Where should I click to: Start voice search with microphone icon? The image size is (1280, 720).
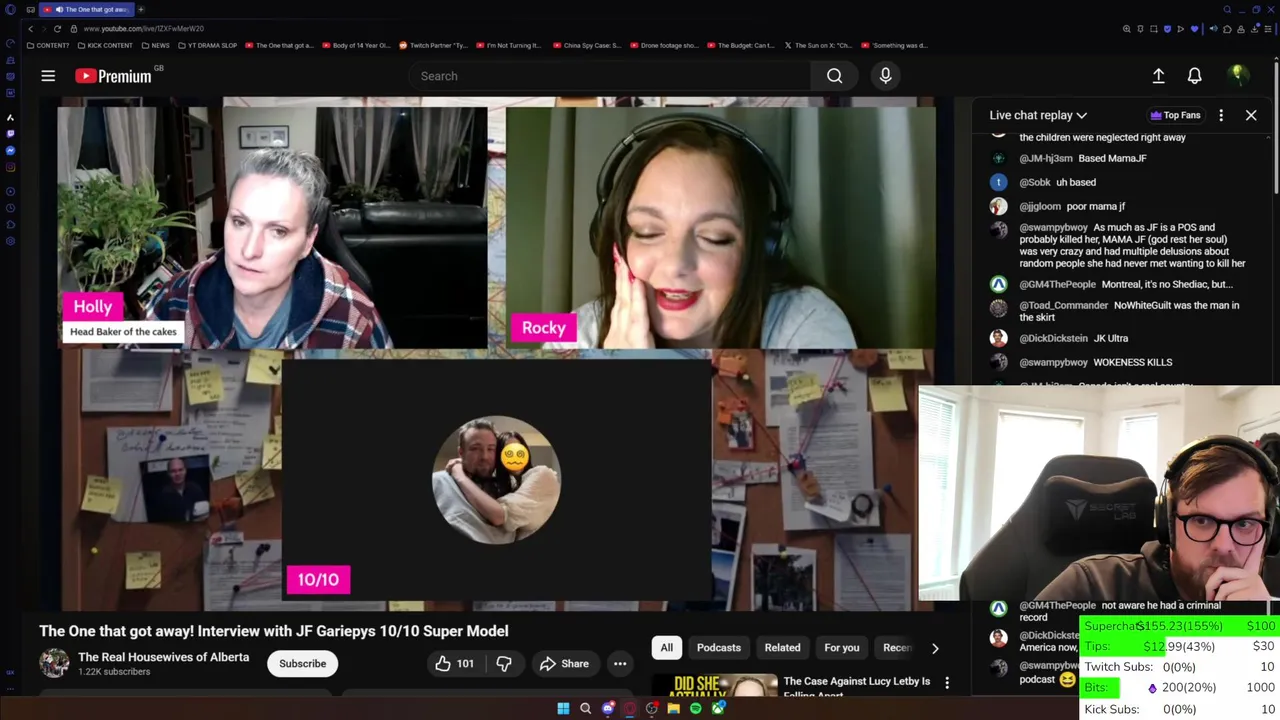(x=885, y=76)
